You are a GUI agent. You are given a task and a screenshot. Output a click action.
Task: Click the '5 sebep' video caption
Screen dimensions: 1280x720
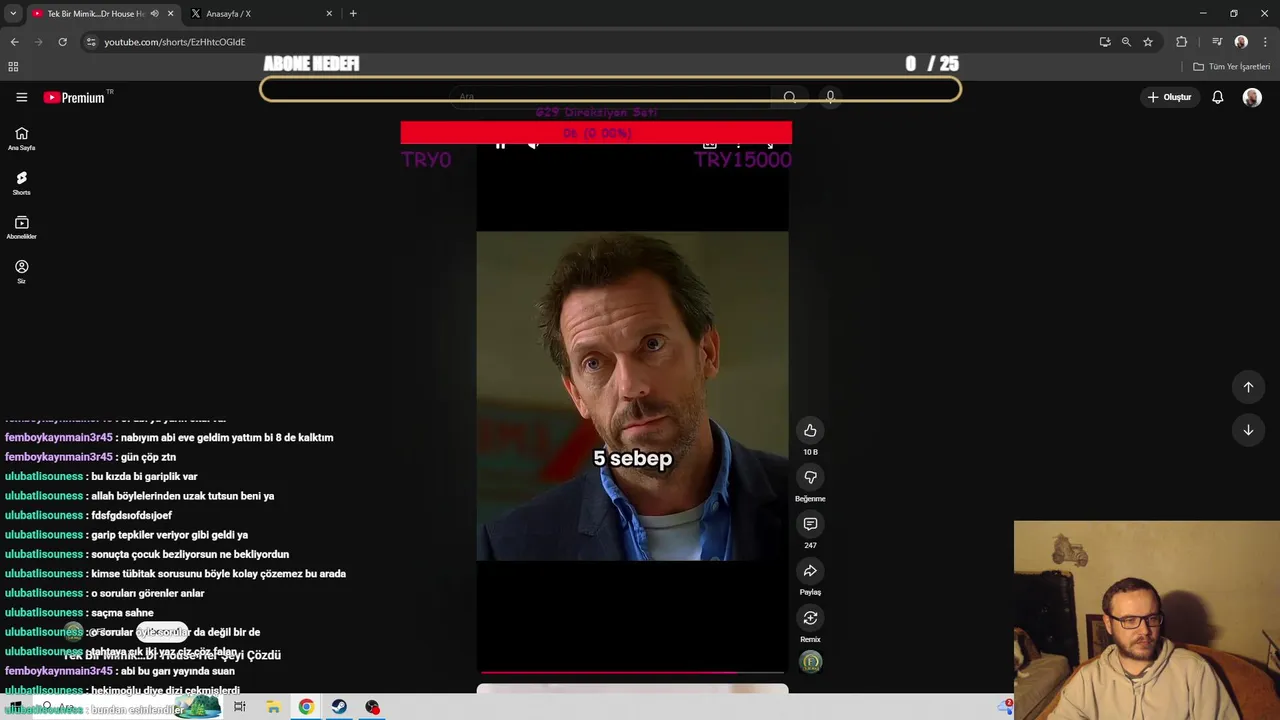[x=633, y=459]
